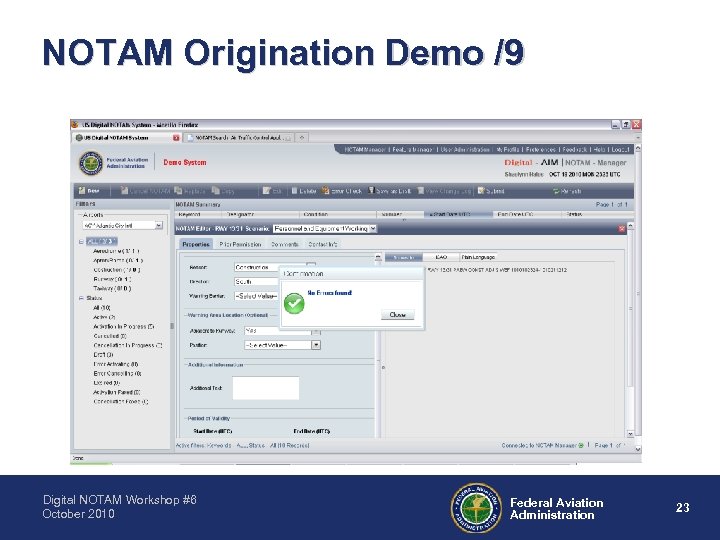Open the Feedback top link
Screen dimensions: 720x540
(574, 150)
